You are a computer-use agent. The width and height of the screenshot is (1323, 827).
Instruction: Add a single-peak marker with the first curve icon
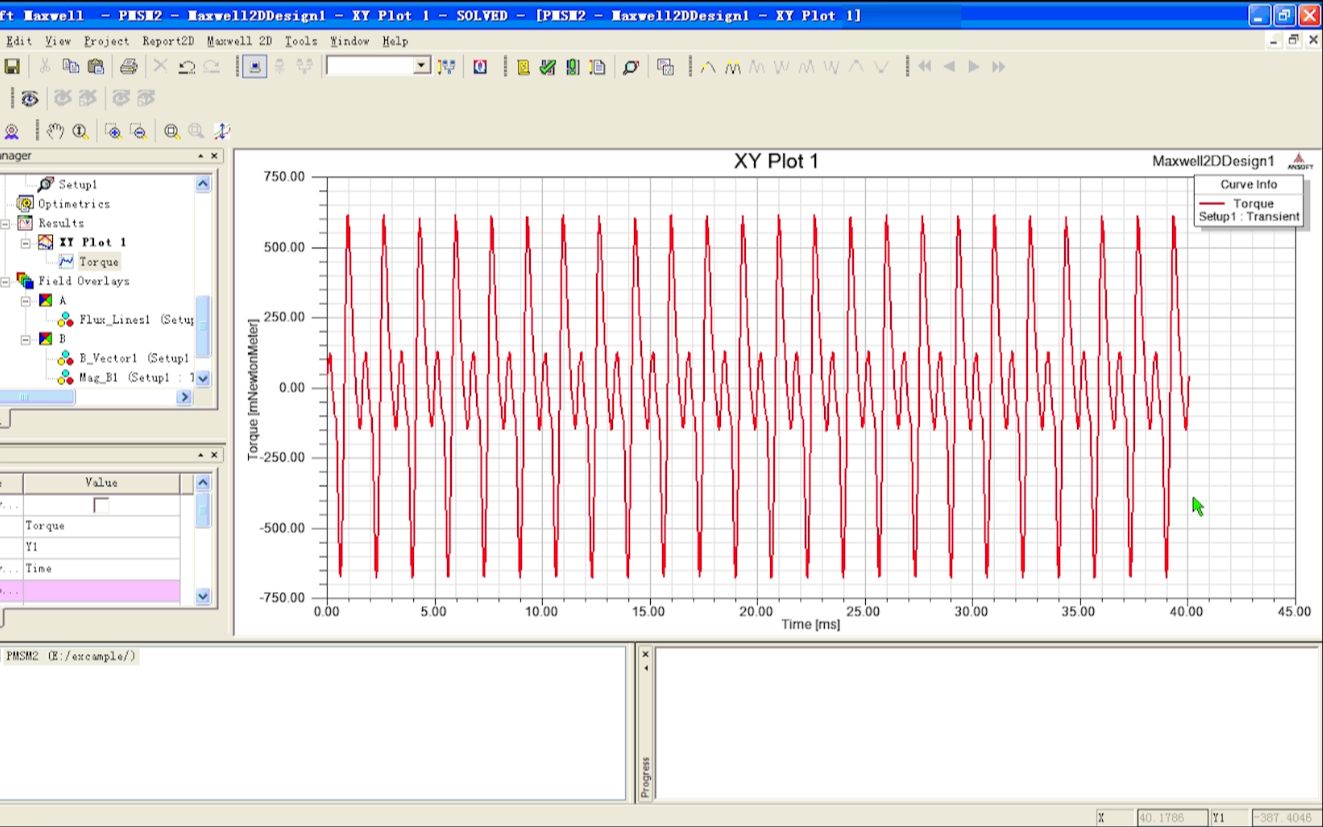[708, 67]
